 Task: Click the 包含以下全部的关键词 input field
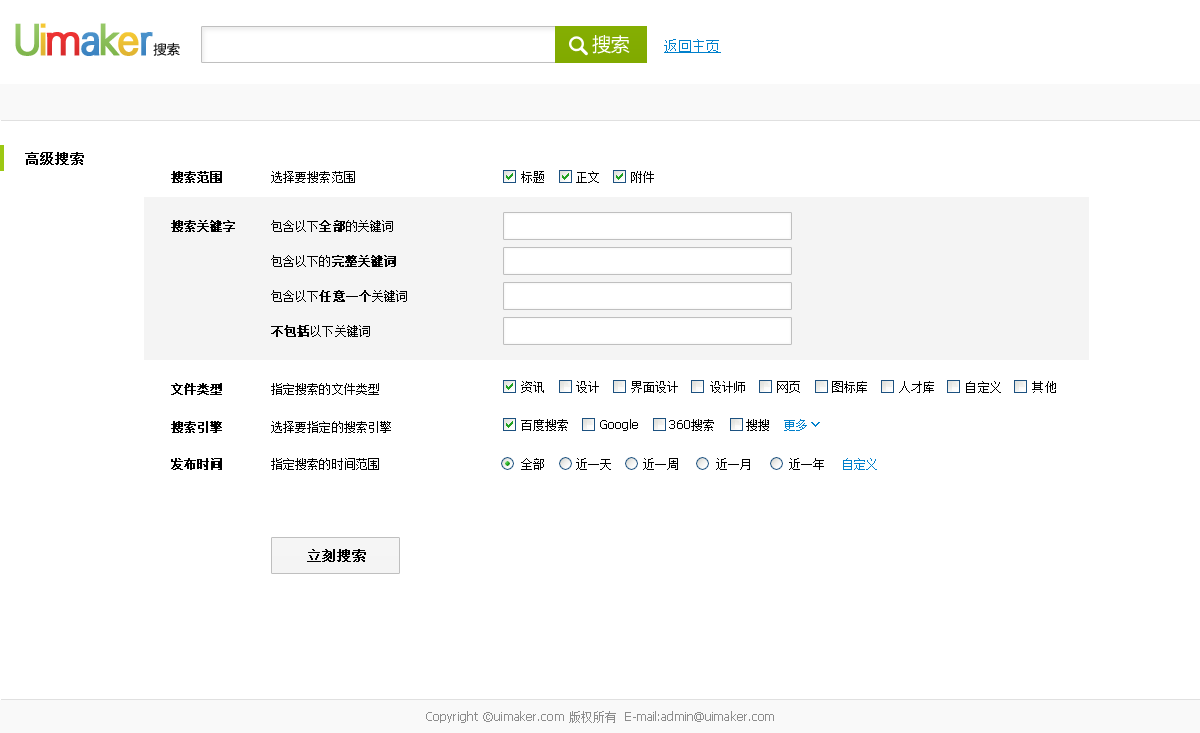647,226
